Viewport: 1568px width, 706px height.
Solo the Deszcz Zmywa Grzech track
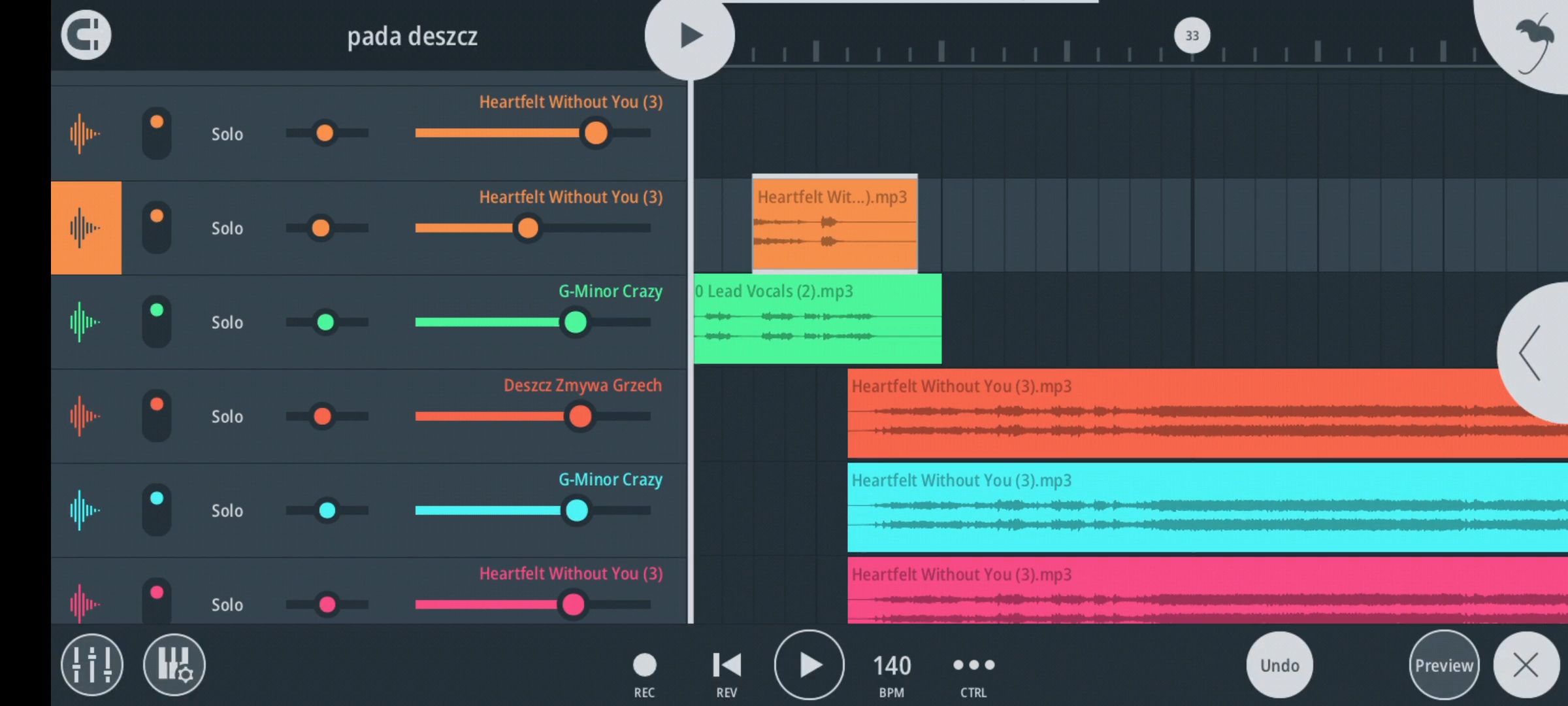[227, 416]
